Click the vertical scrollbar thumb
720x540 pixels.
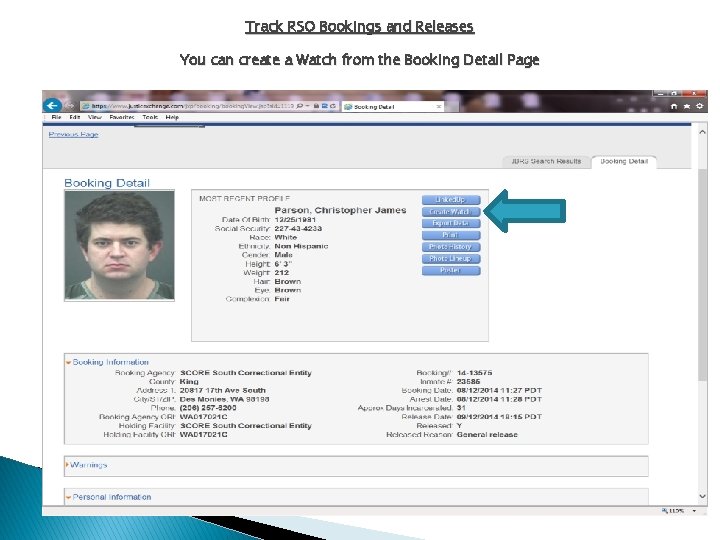click(x=702, y=274)
